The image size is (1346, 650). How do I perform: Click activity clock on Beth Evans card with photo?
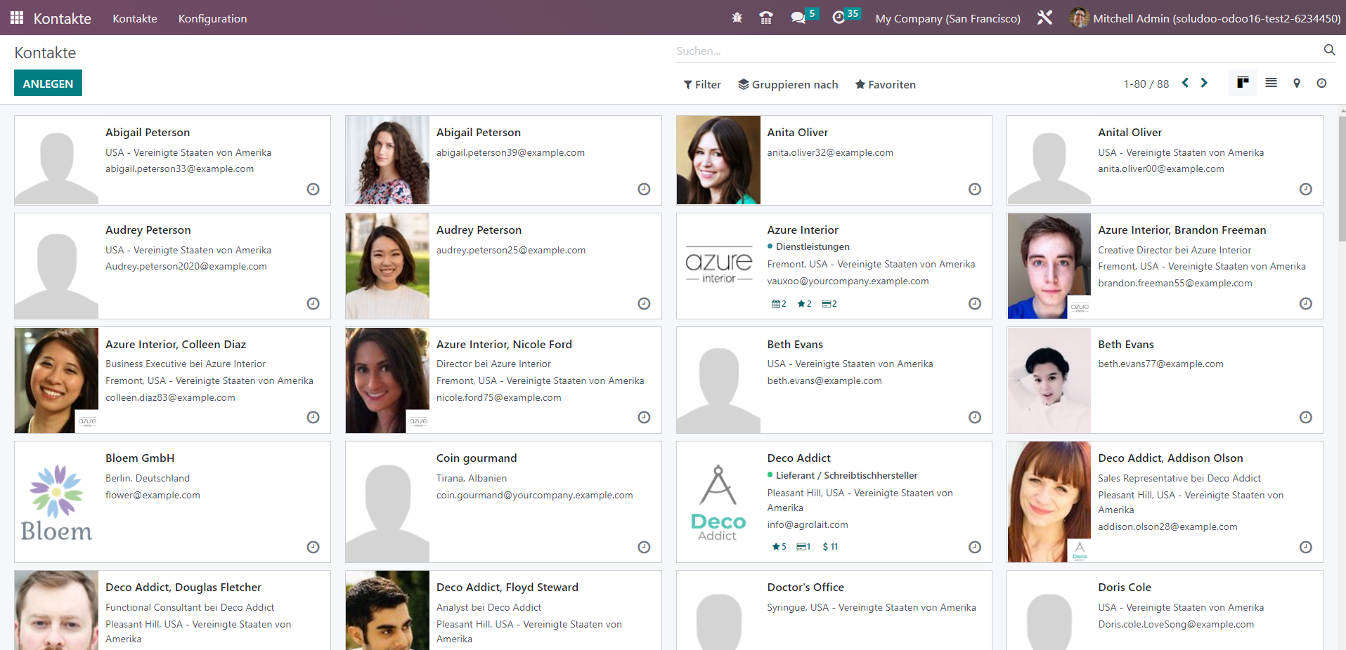click(1306, 417)
